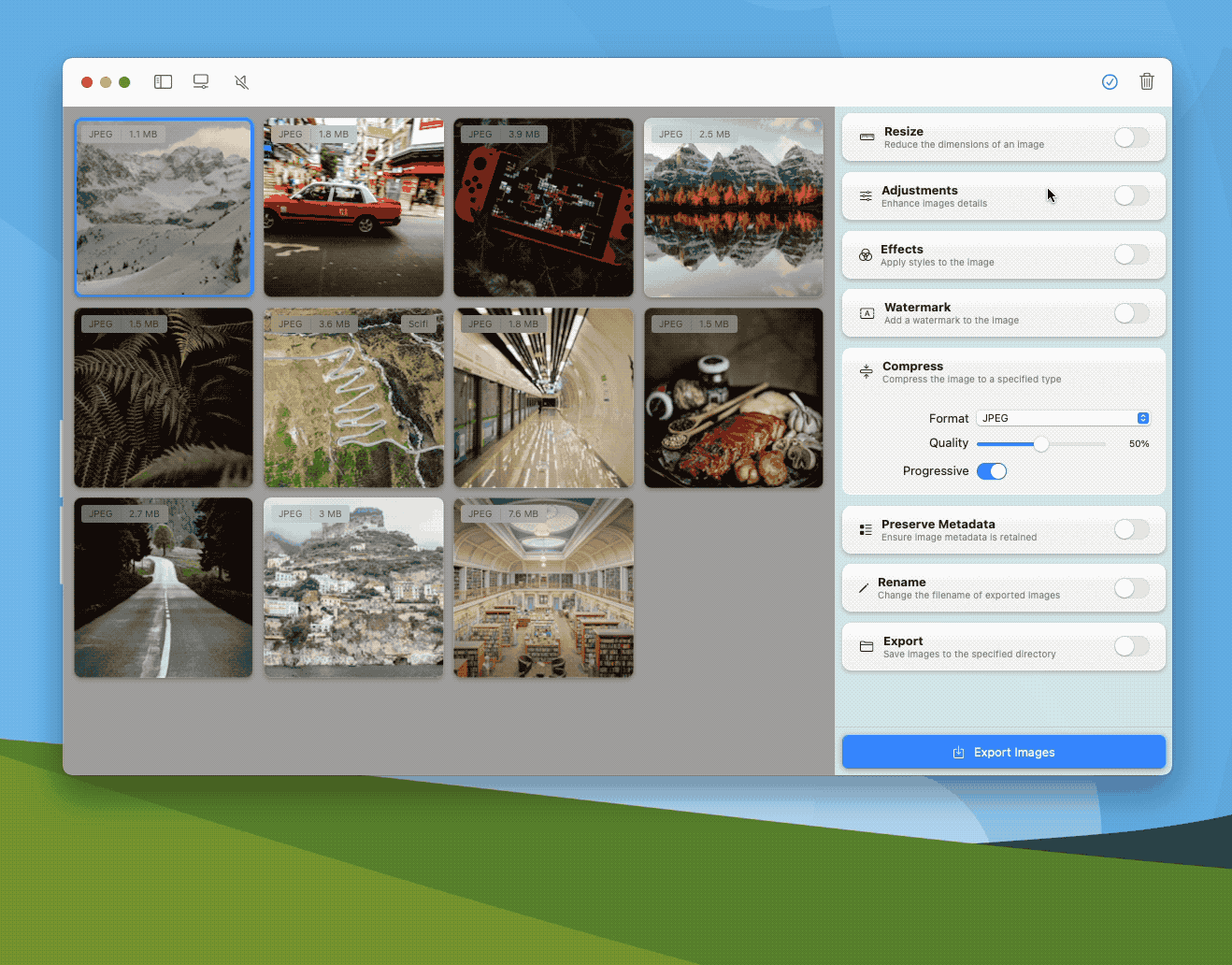The height and width of the screenshot is (965, 1232).
Task: Click 'Save images to the specified directory' text
Action: 969,655
